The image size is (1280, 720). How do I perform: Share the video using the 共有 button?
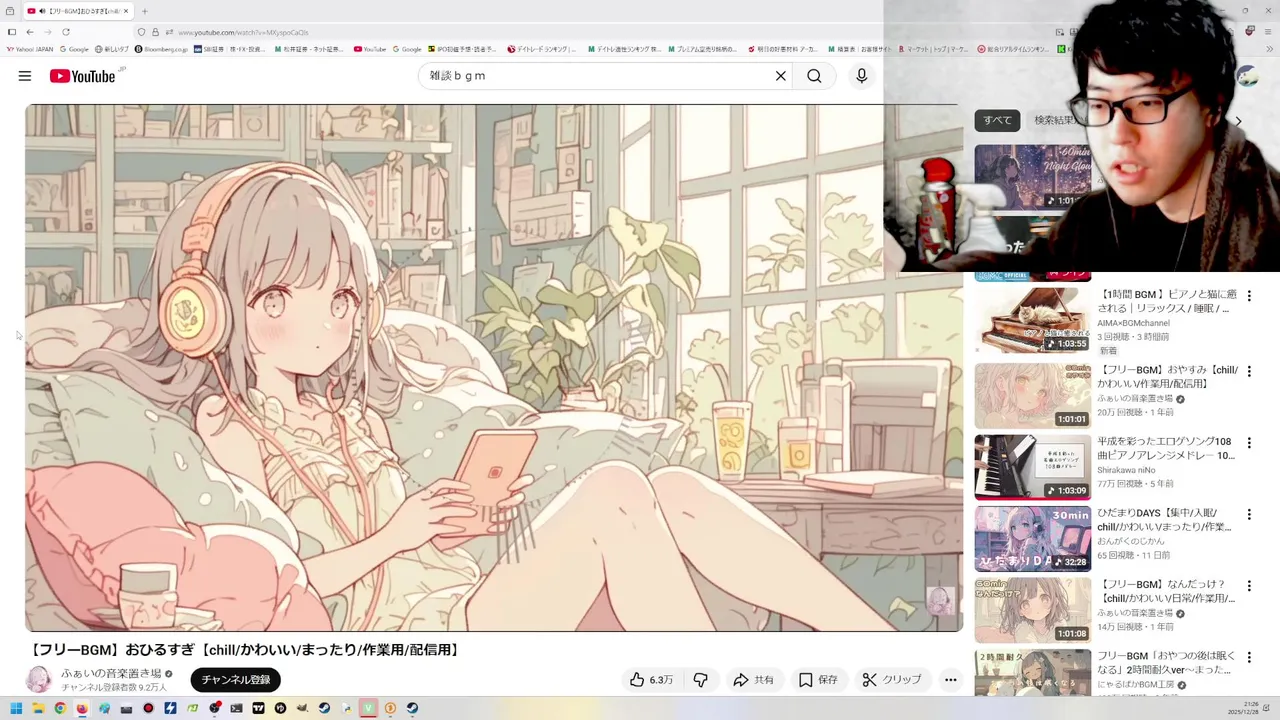point(753,680)
